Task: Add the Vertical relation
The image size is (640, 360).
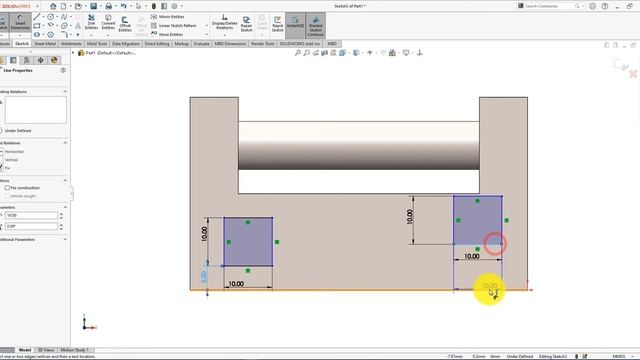Action: pos(10,160)
